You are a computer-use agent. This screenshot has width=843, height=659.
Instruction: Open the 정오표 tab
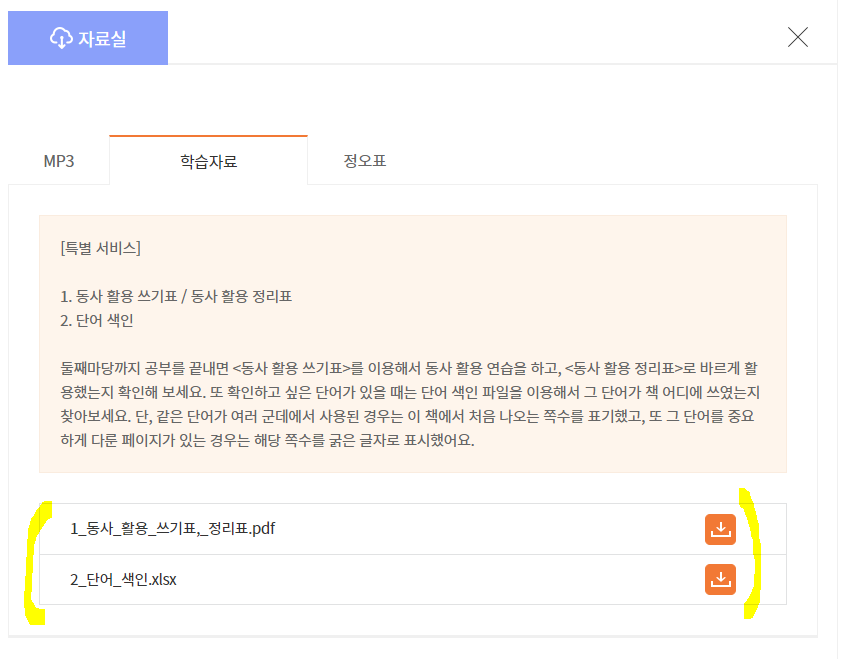365,161
